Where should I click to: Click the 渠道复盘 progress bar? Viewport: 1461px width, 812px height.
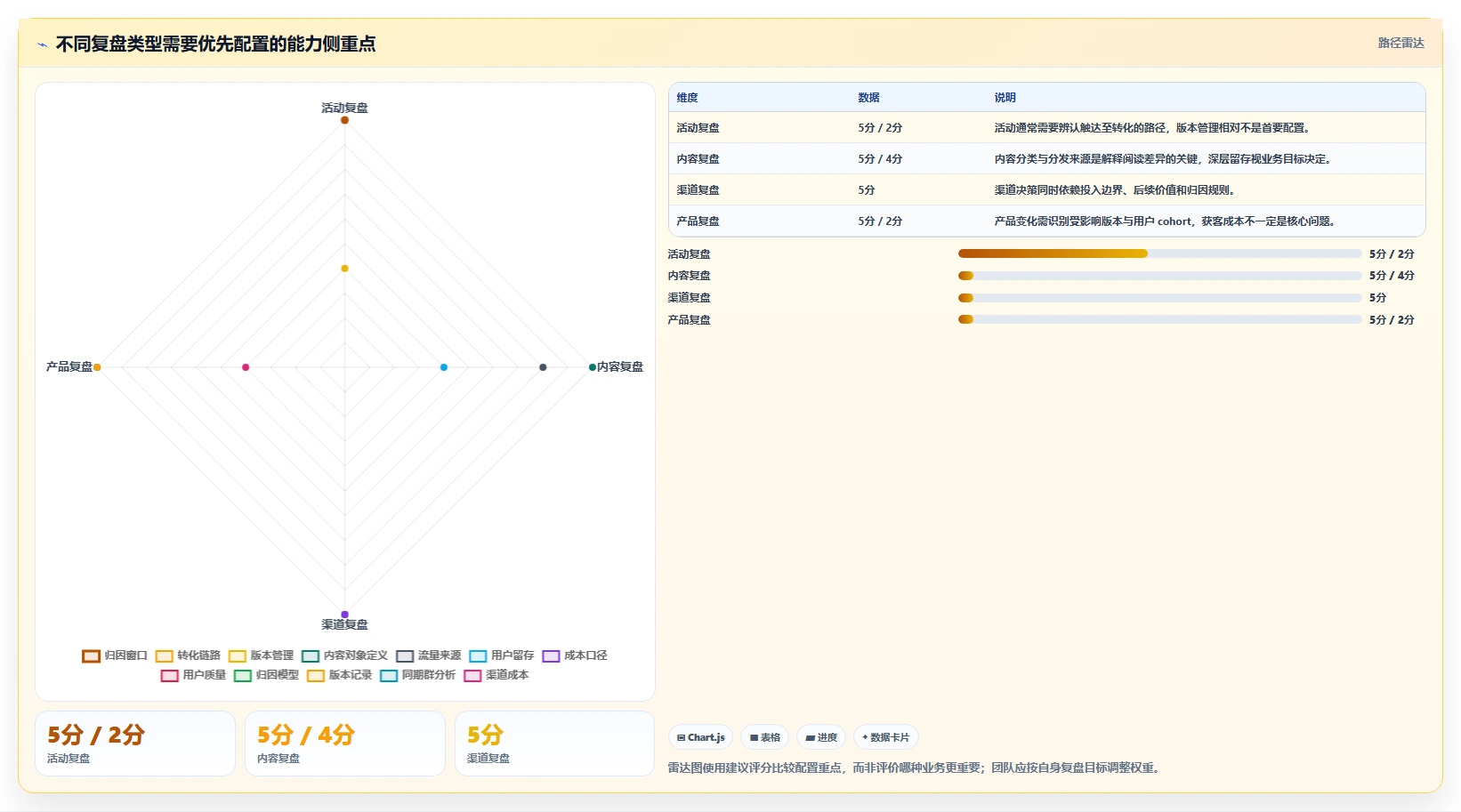pos(1159,298)
